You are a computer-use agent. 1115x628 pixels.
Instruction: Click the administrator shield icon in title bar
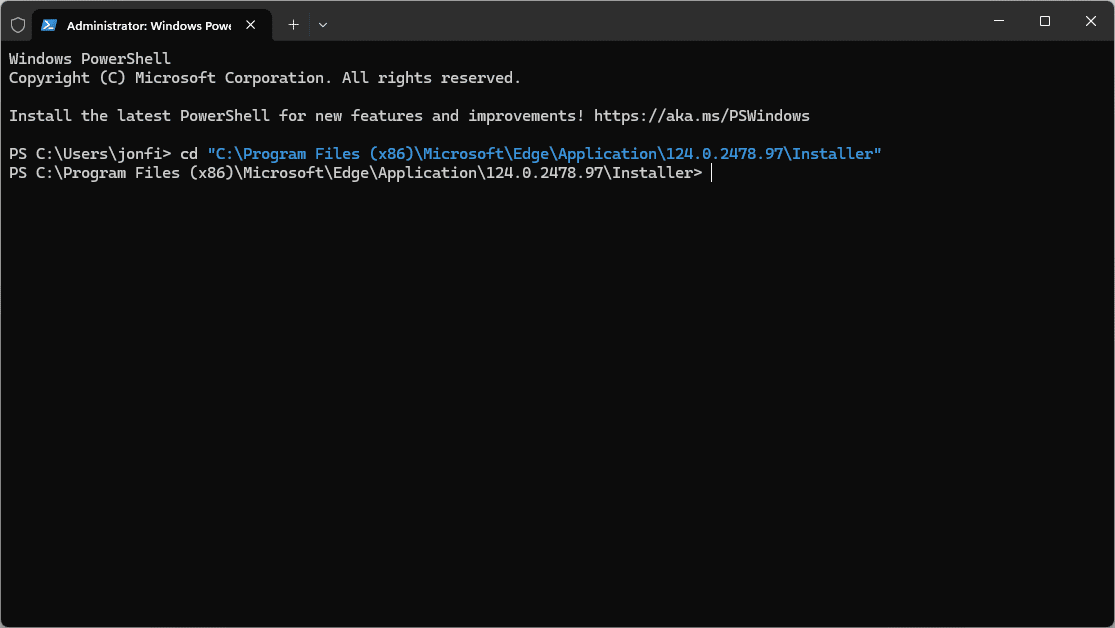pyautogui.click(x=18, y=25)
